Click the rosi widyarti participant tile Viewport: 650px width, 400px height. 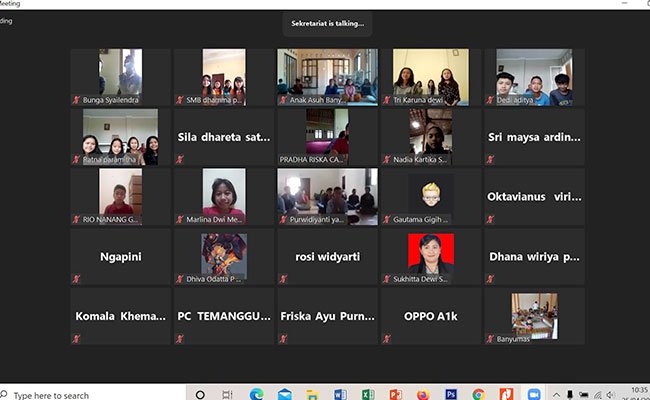click(x=327, y=256)
